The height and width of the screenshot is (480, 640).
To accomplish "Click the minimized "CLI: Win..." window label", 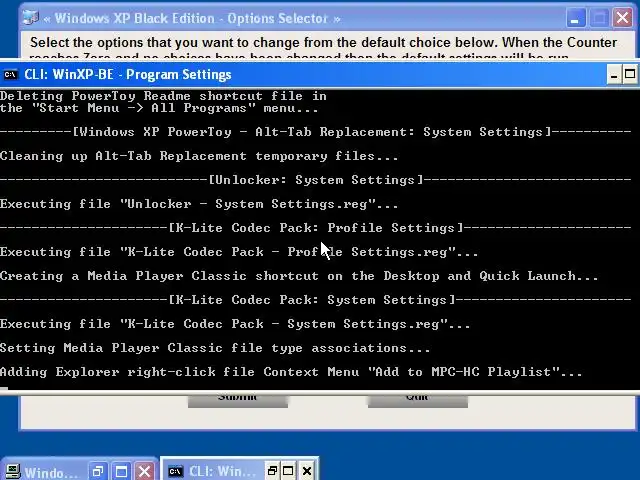I will [x=222, y=471].
